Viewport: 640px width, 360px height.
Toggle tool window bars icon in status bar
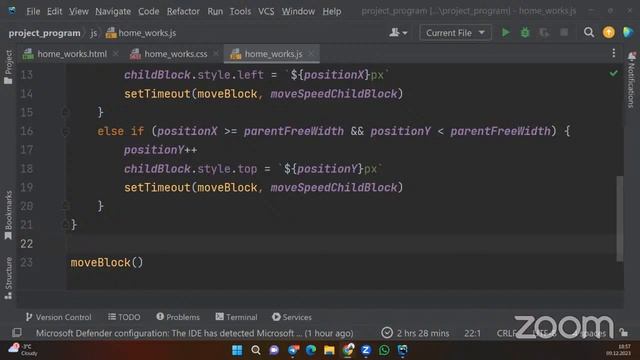pyautogui.click(x=17, y=333)
